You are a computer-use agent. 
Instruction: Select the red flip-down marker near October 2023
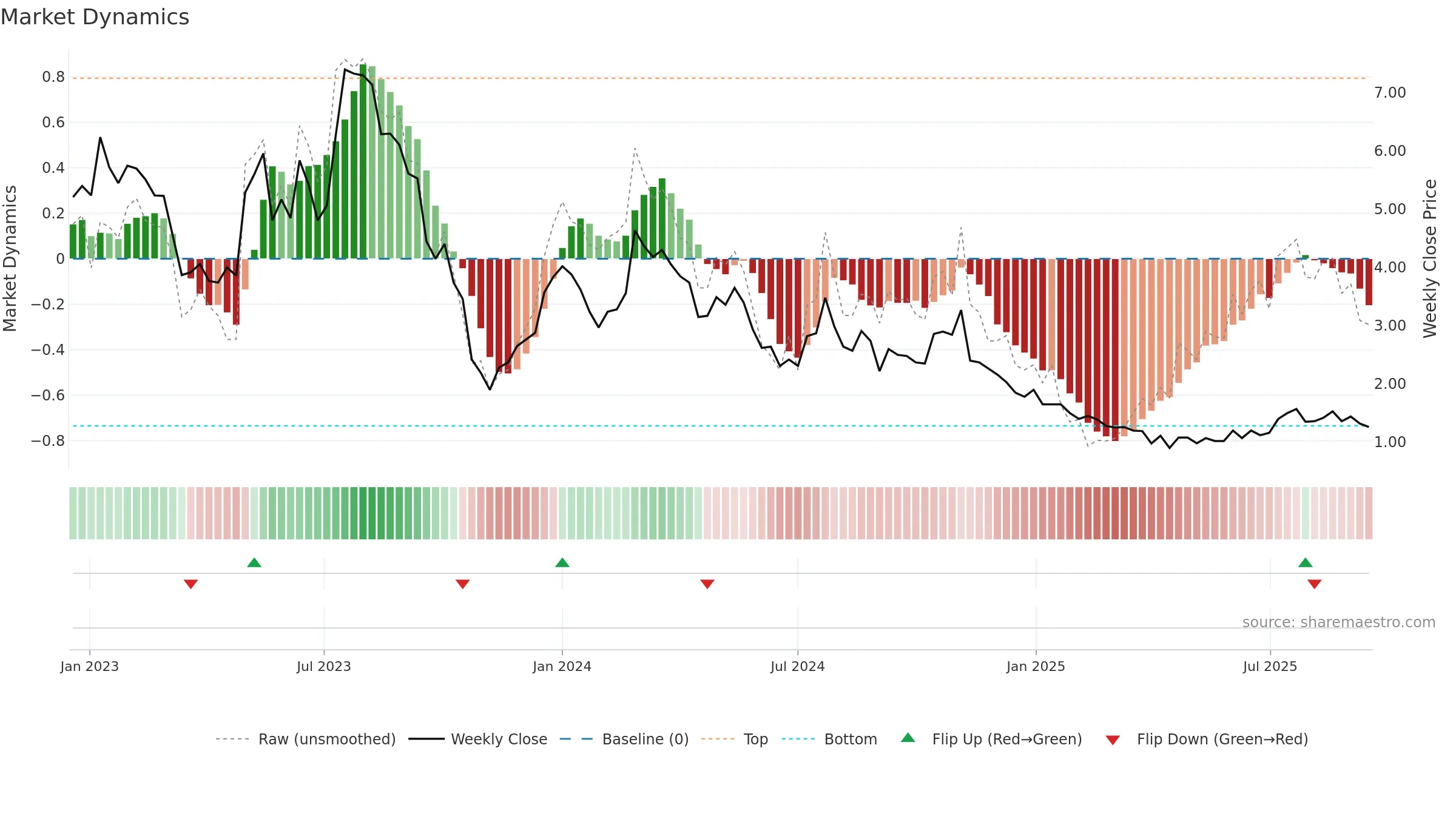tap(463, 584)
